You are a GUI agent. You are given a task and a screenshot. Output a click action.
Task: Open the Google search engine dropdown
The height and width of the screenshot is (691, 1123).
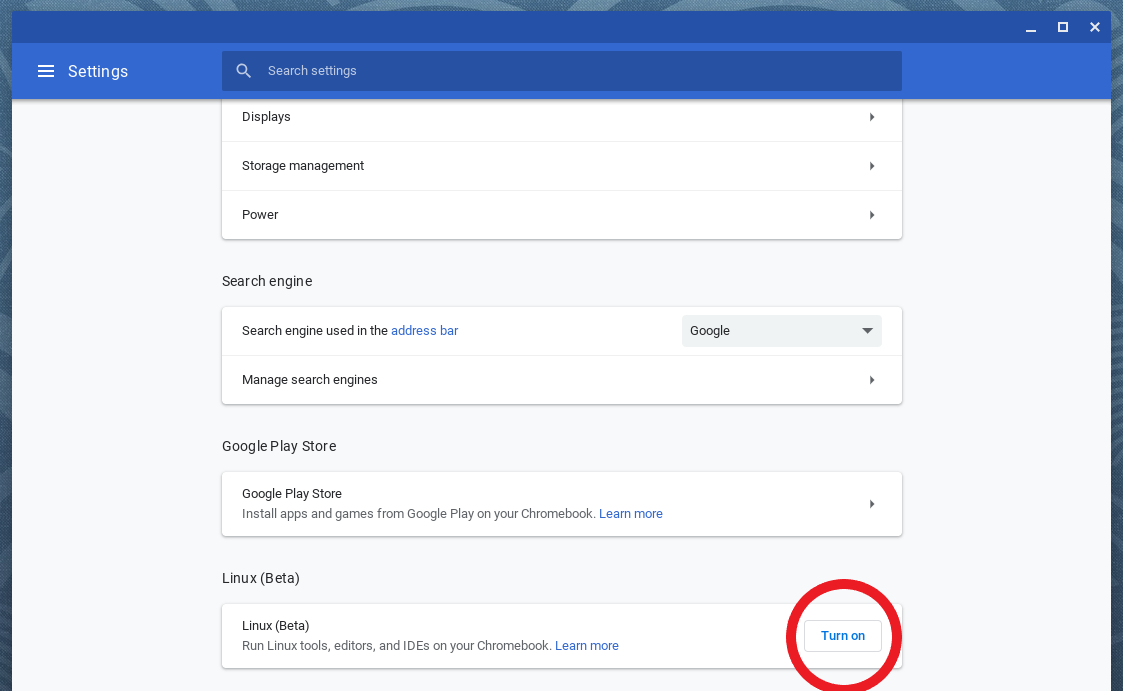(781, 331)
